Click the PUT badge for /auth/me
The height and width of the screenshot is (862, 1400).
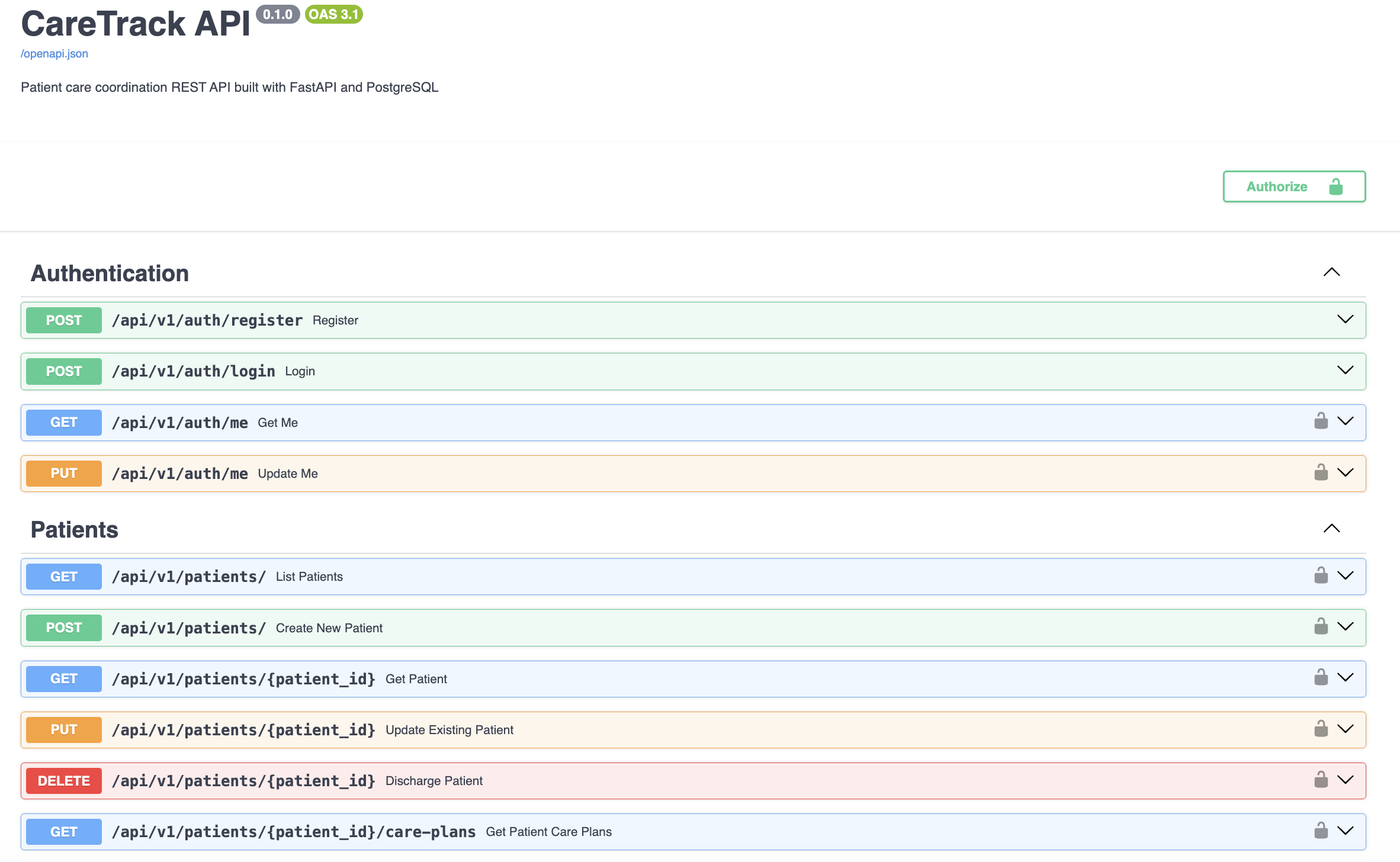[64, 474]
